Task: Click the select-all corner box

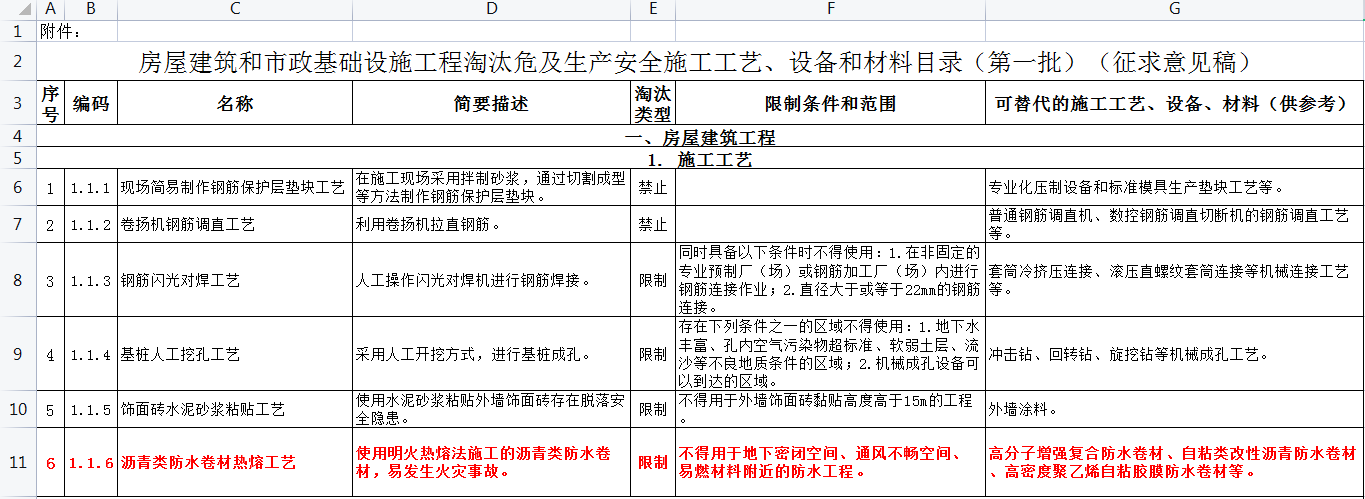Action: point(18,9)
